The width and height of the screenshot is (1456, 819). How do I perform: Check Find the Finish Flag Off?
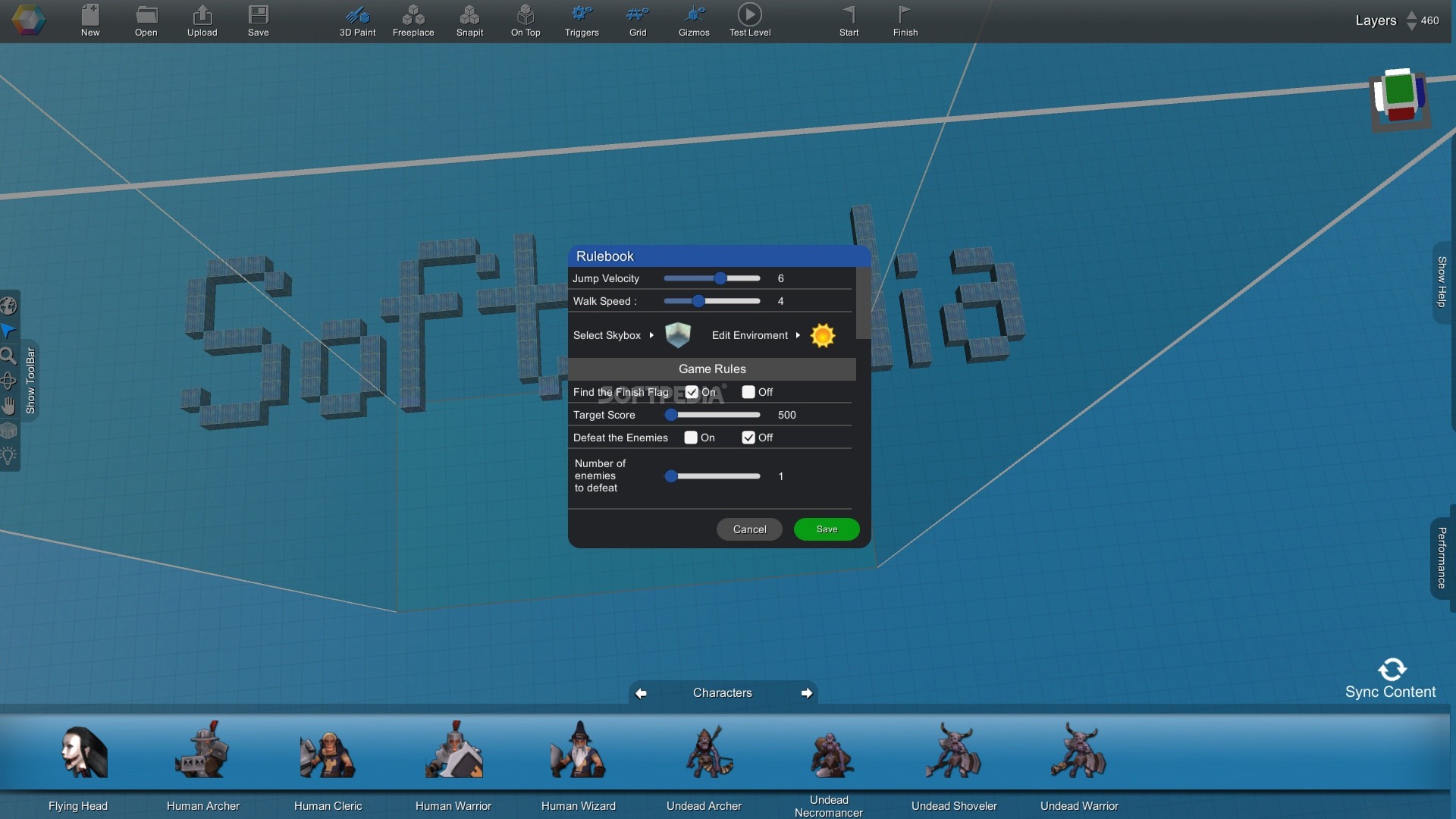click(748, 392)
